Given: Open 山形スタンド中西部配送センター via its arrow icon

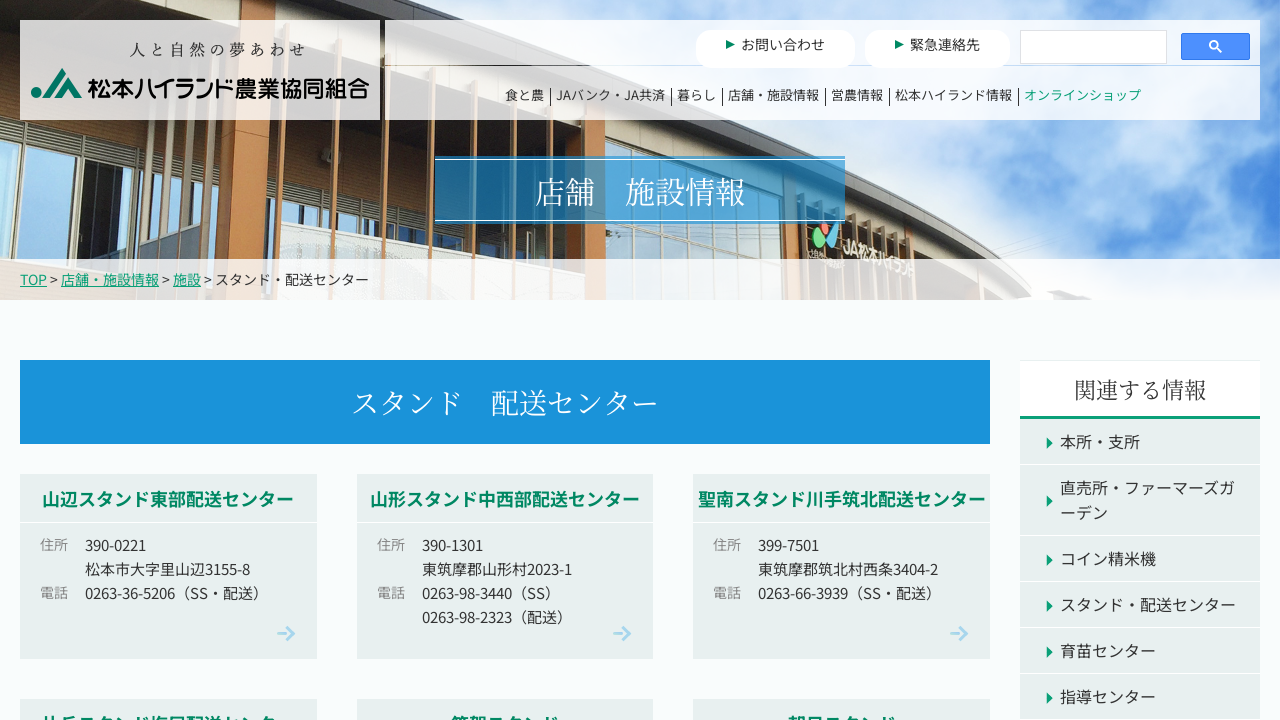Looking at the screenshot, I should click(x=622, y=633).
